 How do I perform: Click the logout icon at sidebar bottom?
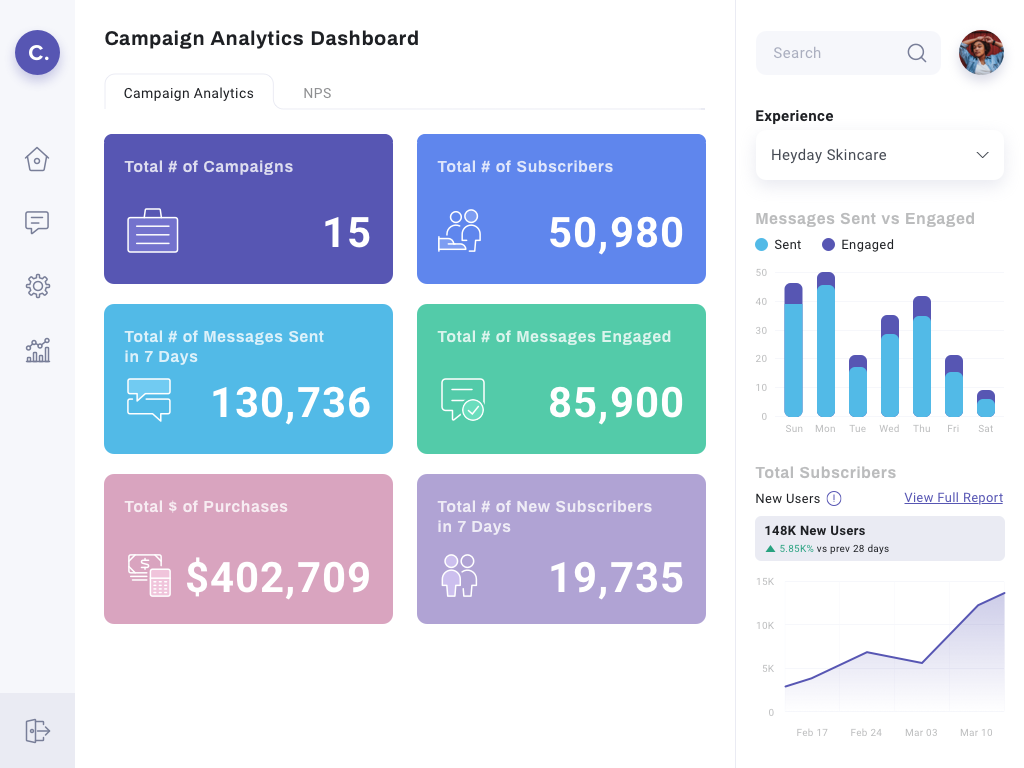pyautogui.click(x=37, y=731)
